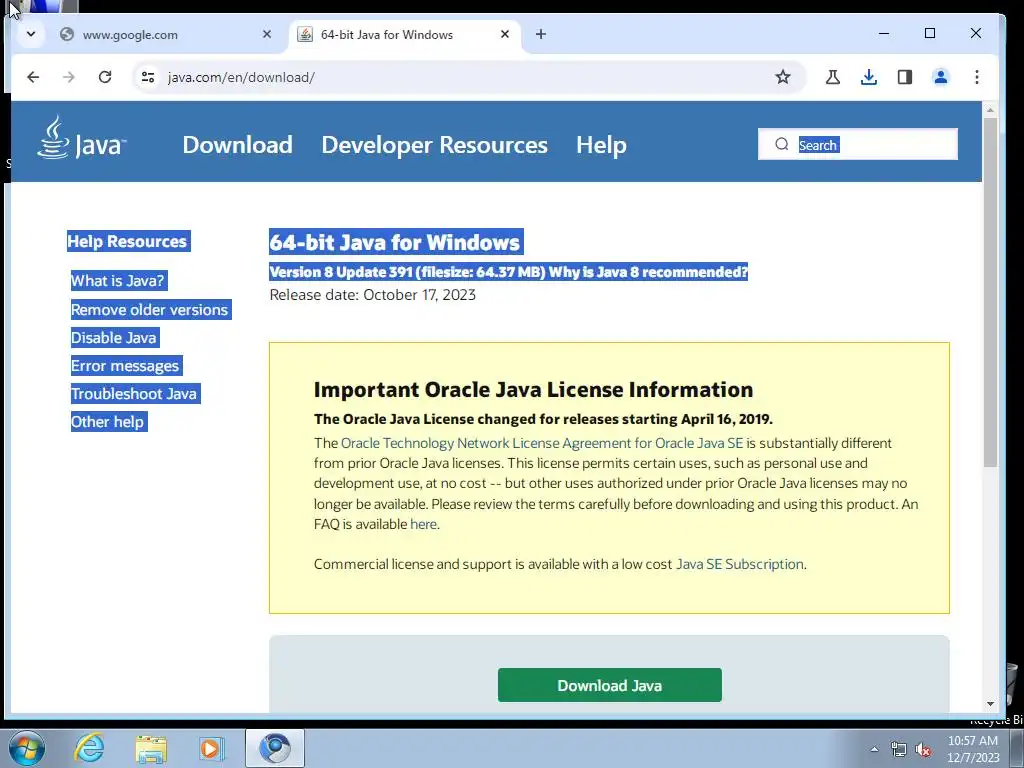Image resolution: width=1024 pixels, height=768 pixels.
Task: Open the Chrome profile avatar
Action: 940,77
